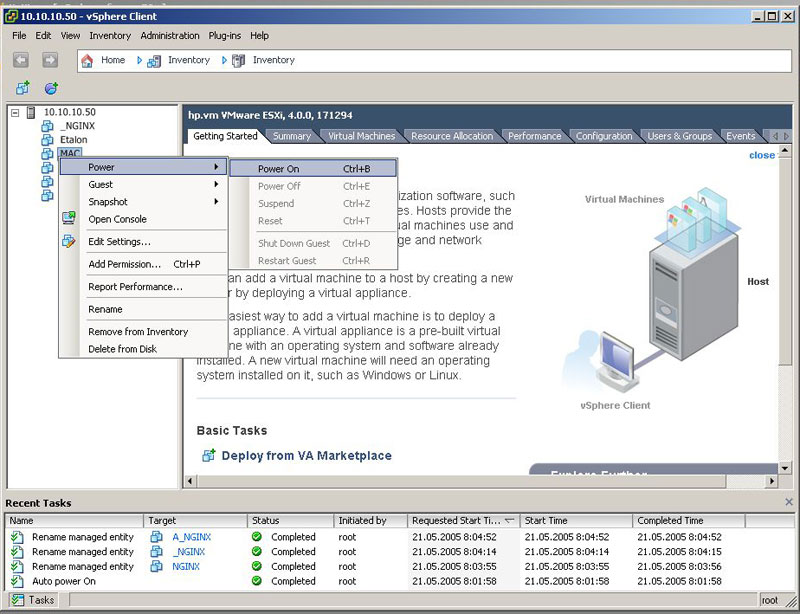Viewport: 800px width, 614px height.
Task: Click breadcrumb arrow before second Inventory
Action: click(224, 60)
